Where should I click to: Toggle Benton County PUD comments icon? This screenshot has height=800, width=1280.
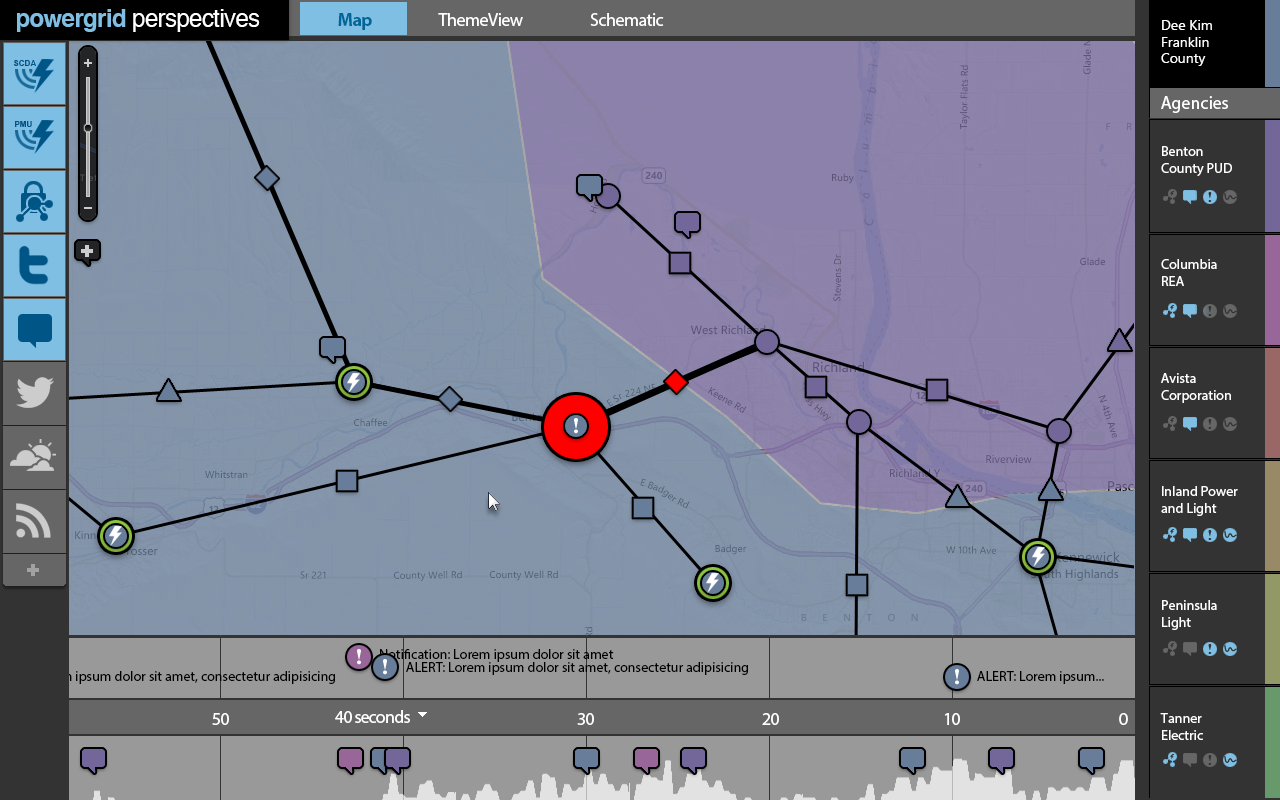click(x=1190, y=197)
